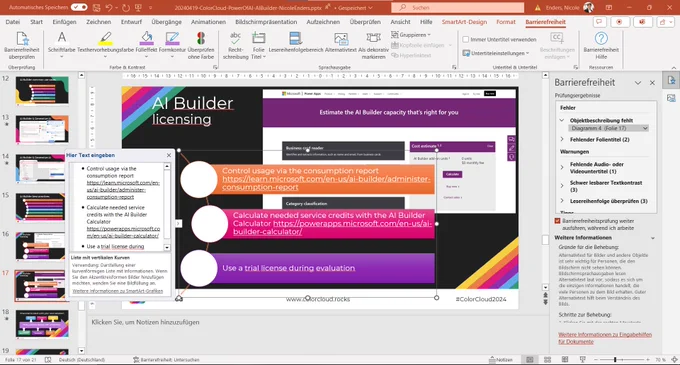
Task: Toggle Automatisches Speichern switch
Action: (x=79, y=7)
